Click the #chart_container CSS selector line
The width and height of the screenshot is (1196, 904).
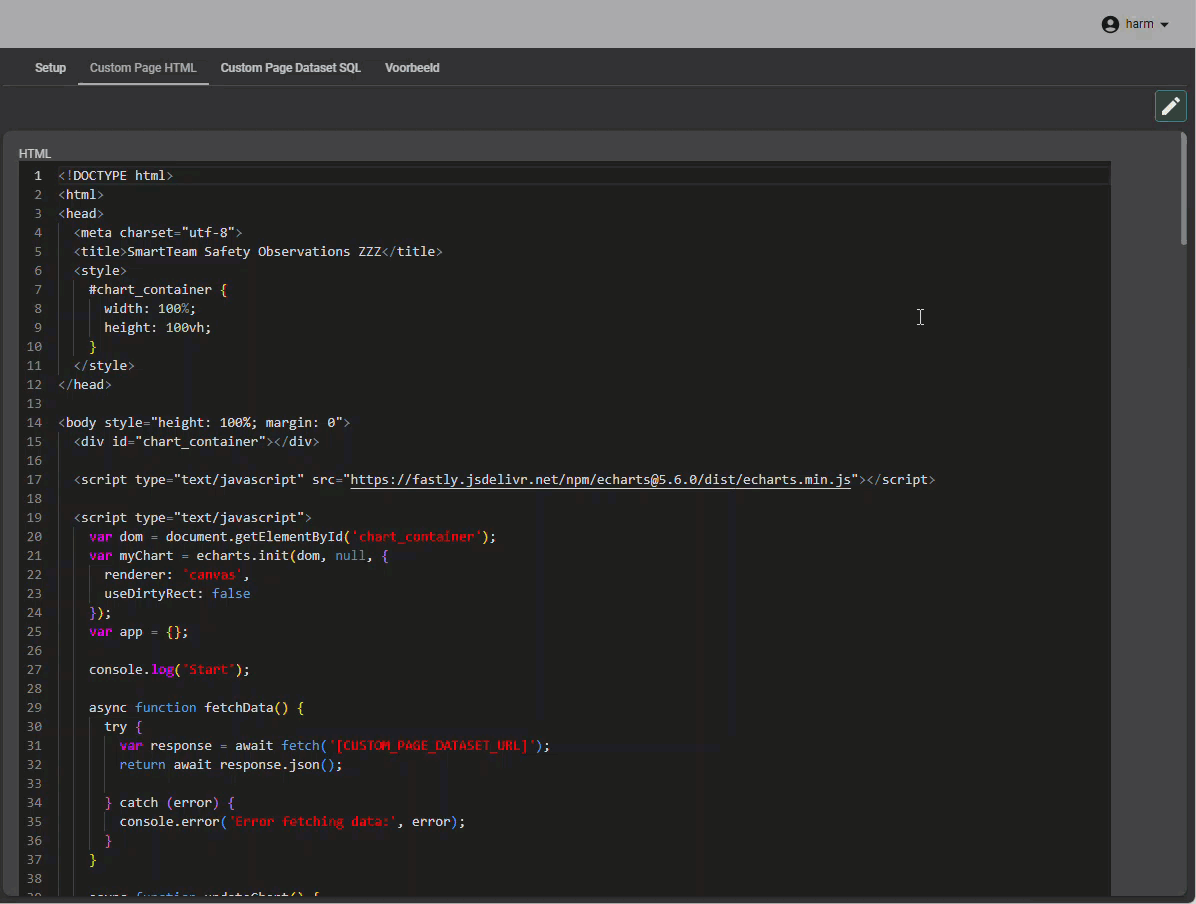[x=158, y=290]
